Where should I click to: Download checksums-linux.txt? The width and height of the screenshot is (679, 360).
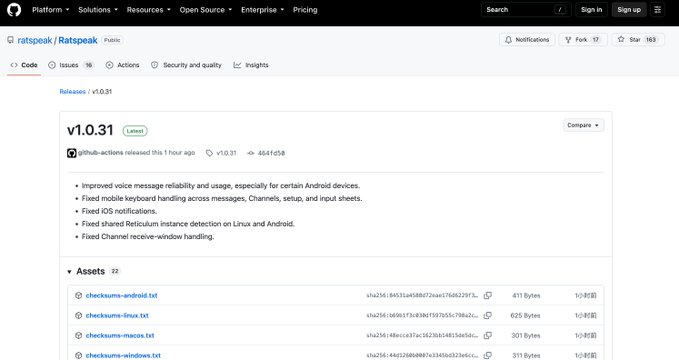tap(117, 315)
